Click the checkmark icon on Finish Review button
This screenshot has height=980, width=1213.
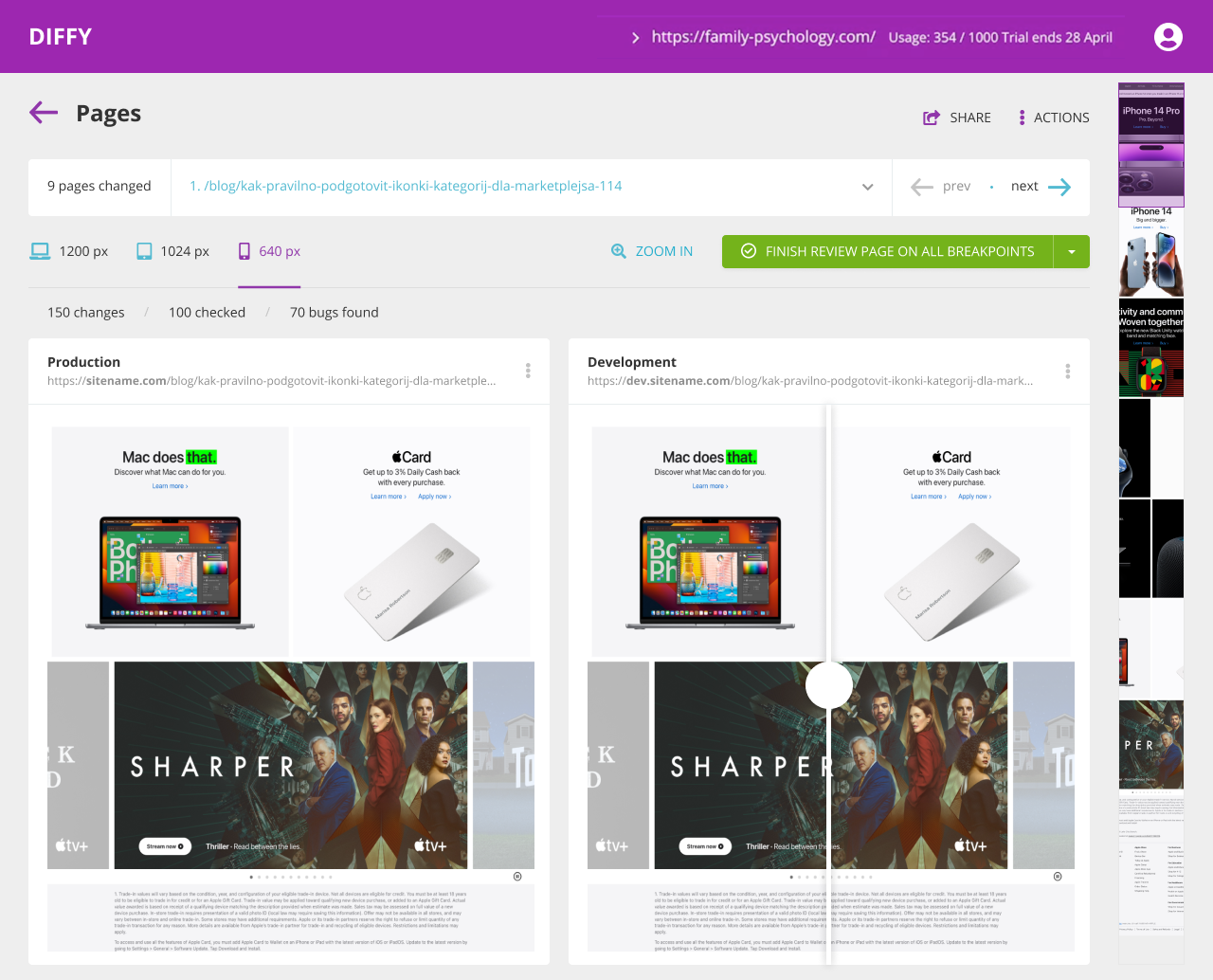click(x=749, y=251)
